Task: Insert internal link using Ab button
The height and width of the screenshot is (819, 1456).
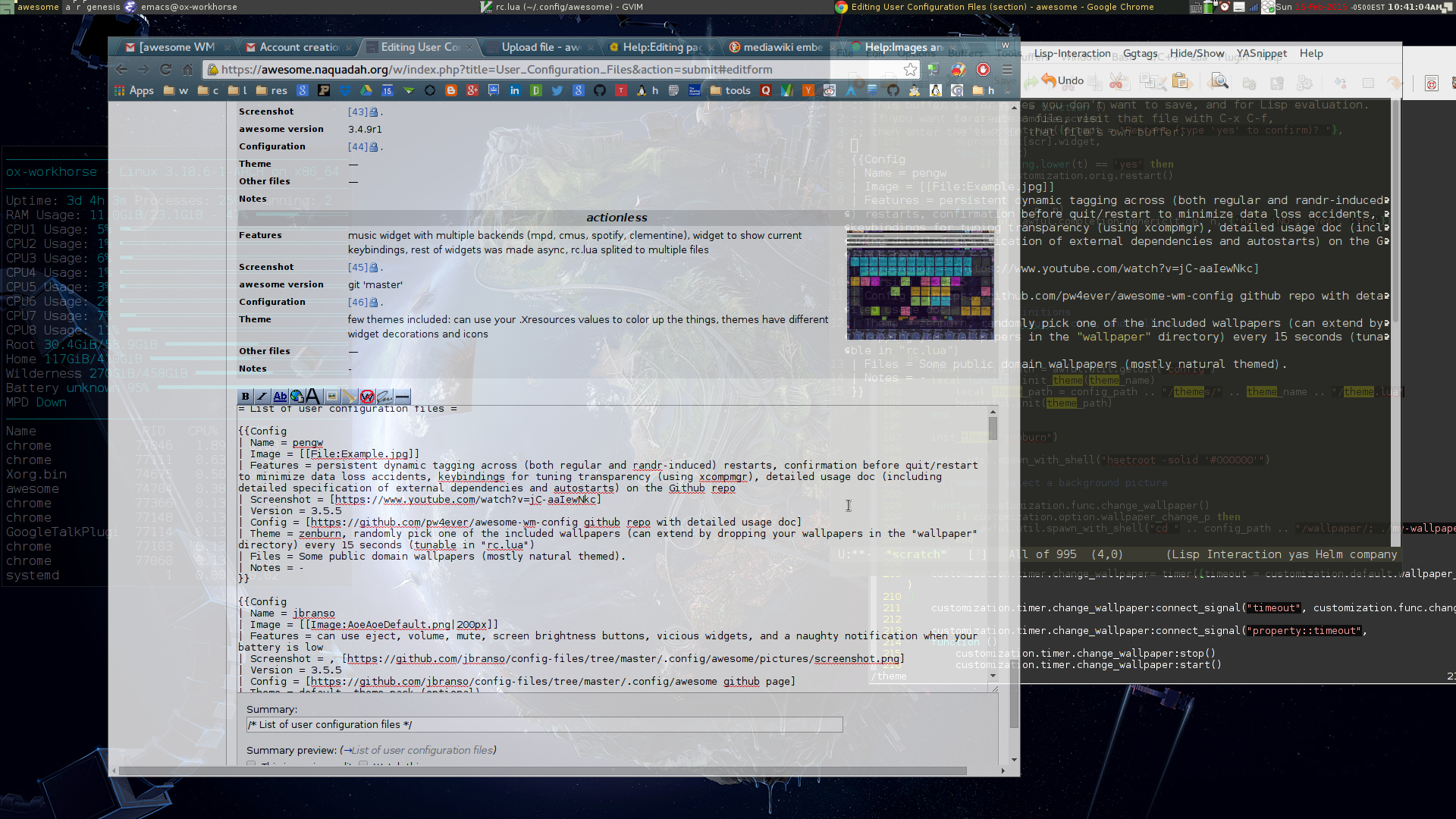Action: tap(280, 397)
